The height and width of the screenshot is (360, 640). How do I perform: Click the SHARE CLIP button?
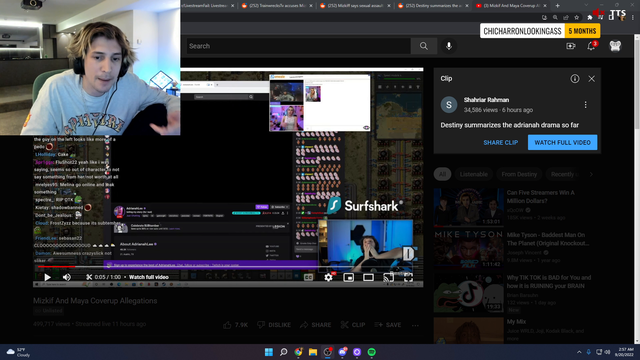[500, 142]
